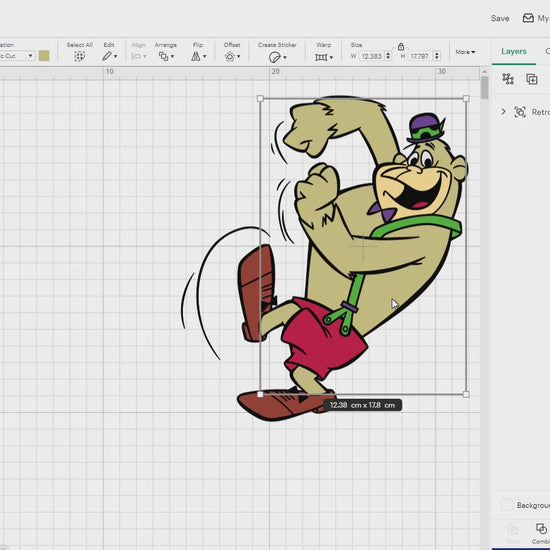The height and width of the screenshot is (550, 550).
Task: Click the bottom-left selection handle
Action: pyautogui.click(x=260, y=394)
